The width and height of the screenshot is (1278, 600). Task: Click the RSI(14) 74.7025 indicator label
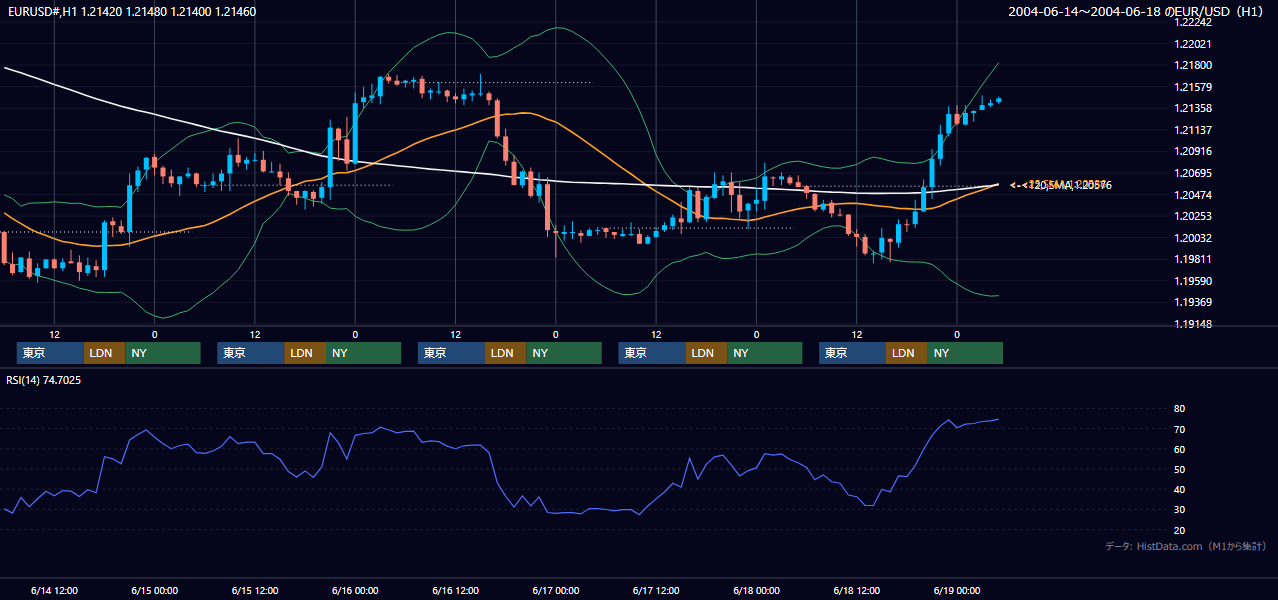tap(44, 380)
